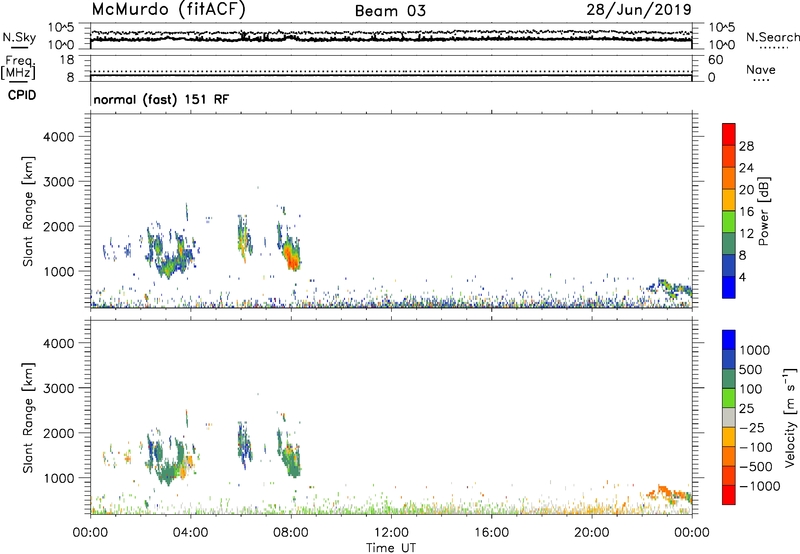Click the 2000 tick in power panel
800x554 pixels.
[59, 226]
